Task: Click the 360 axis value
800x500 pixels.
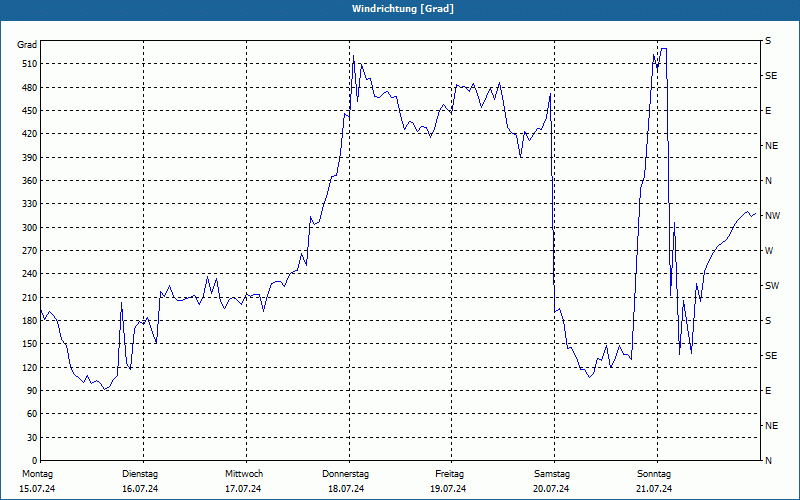Action: [x=29, y=181]
